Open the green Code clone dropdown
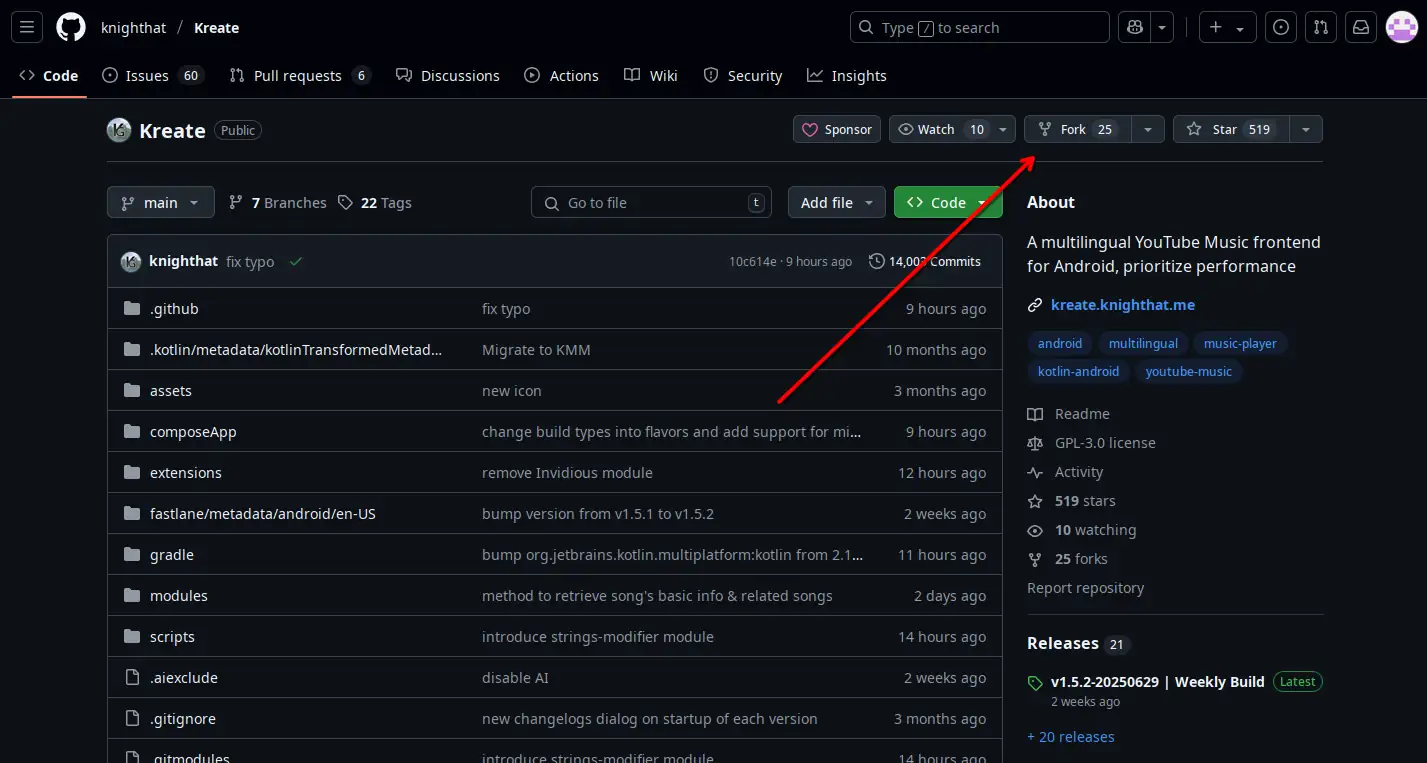 click(x=948, y=203)
